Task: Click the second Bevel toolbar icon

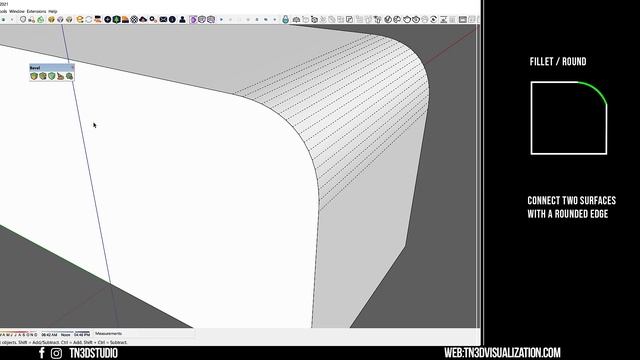Action: pyautogui.click(x=43, y=76)
